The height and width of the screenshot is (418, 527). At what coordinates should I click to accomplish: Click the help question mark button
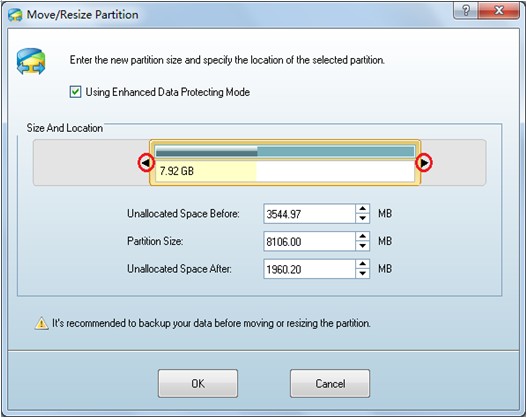tap(465, 11)
